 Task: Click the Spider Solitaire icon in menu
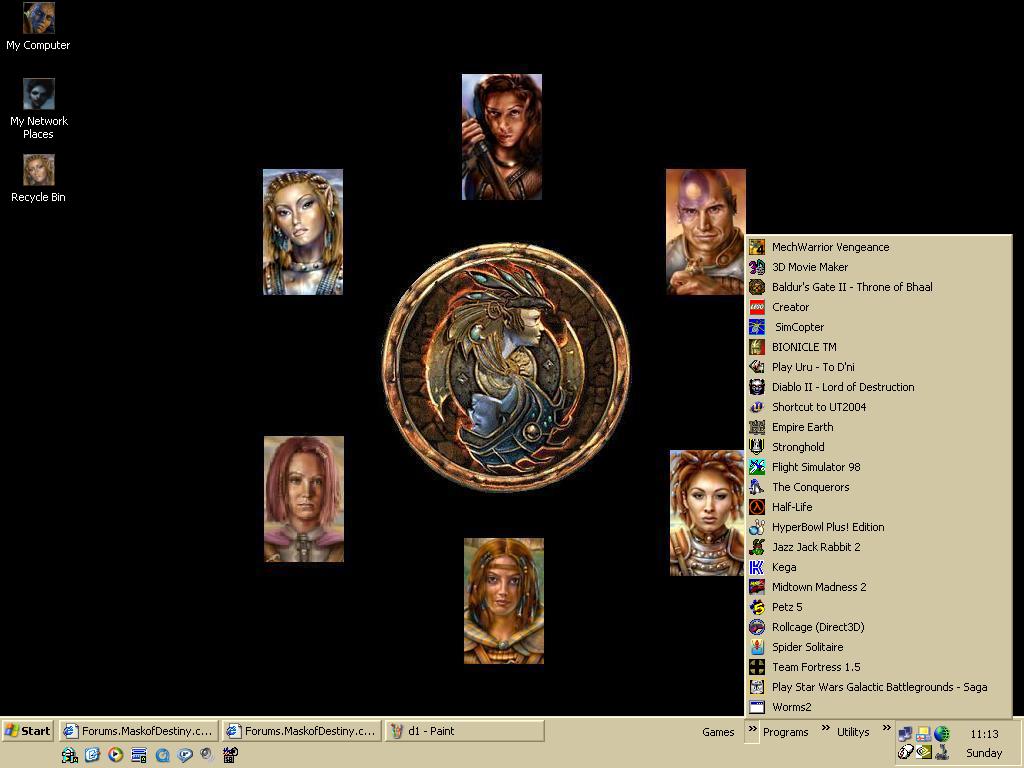click(x=757, y=647)
